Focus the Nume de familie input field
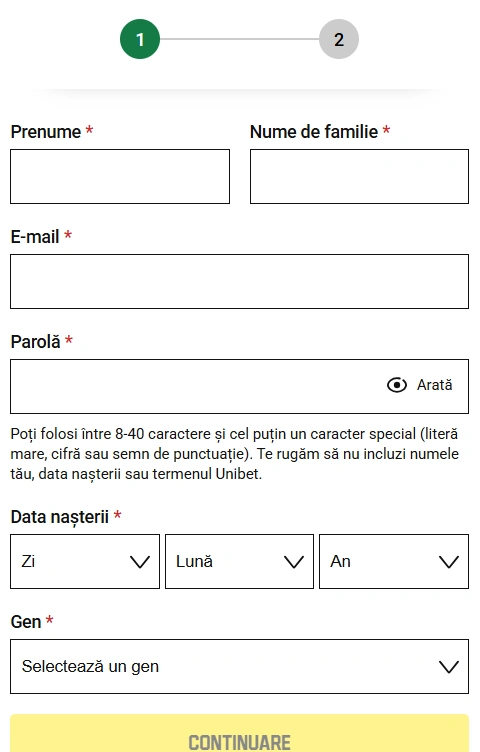Viewport: 480px width, 752px height. 359,176
